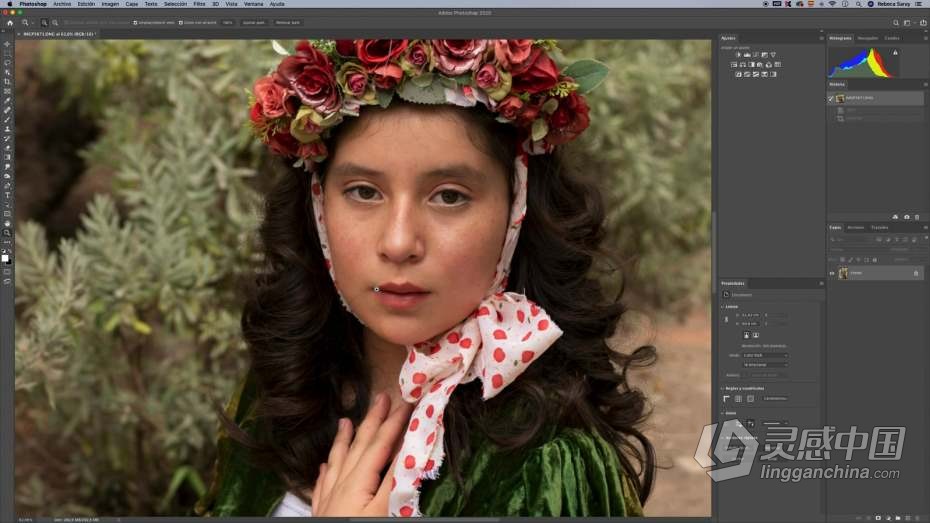Select the Rectangular Marquee tool

click(x=7, y=53)
